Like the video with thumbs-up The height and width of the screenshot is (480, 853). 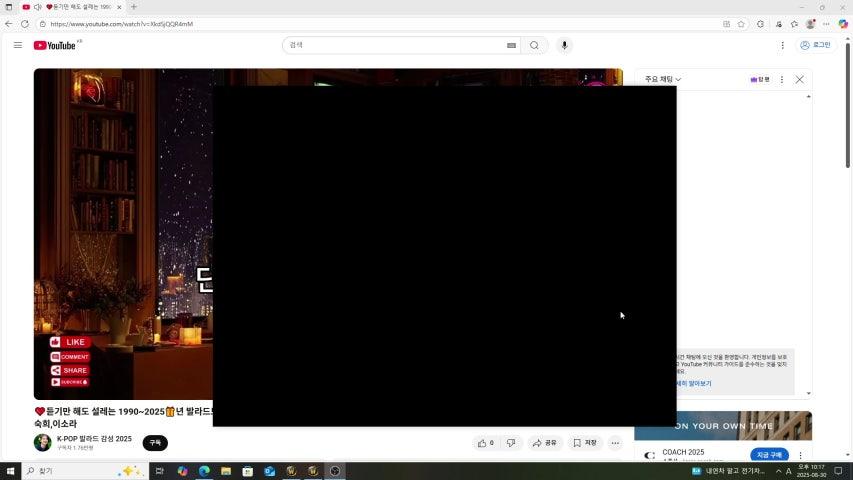point(486,443)
